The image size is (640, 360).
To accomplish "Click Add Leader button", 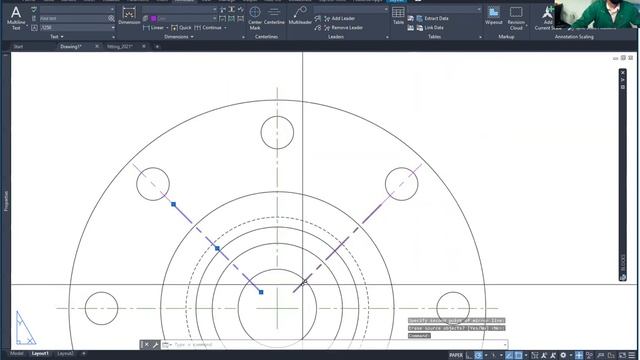I will pos(339,18).
